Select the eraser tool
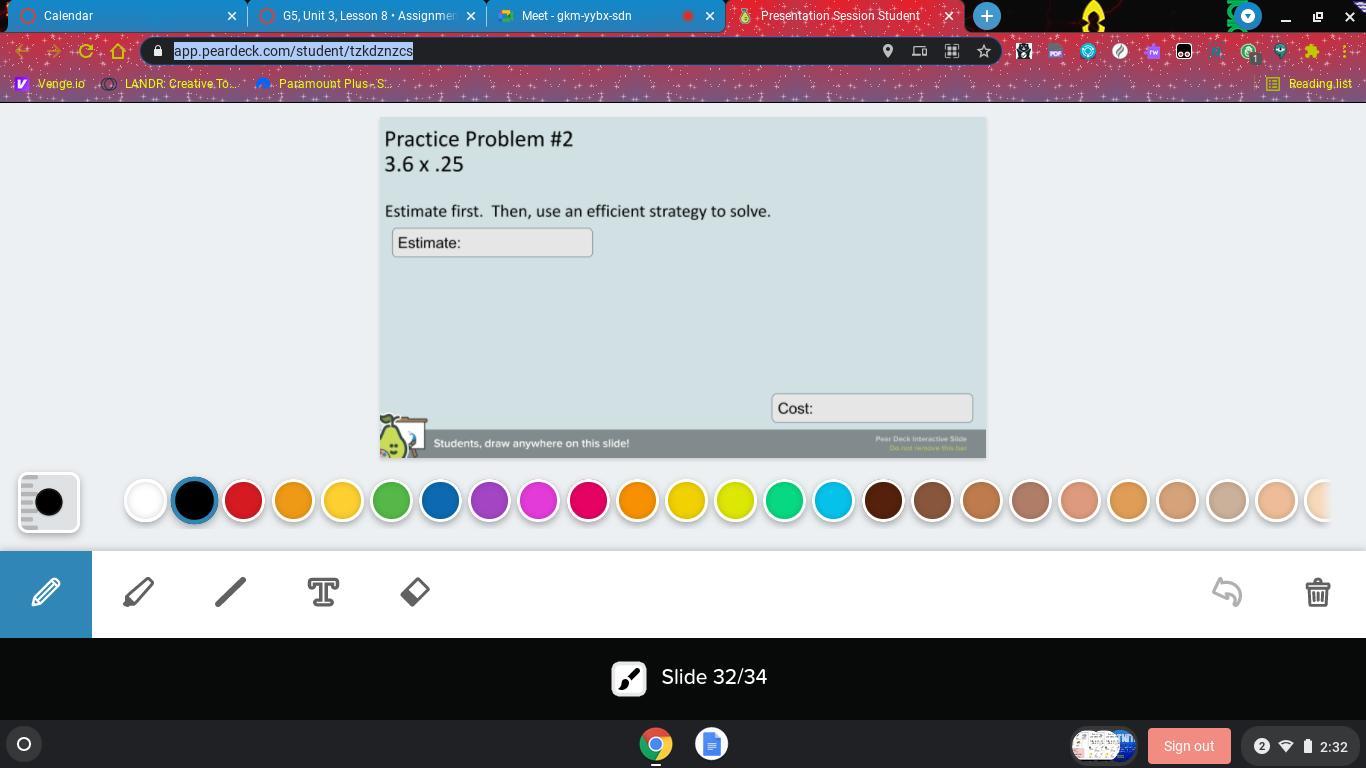The height and width of the screenshot is (768, 1366). pos(415,592)
